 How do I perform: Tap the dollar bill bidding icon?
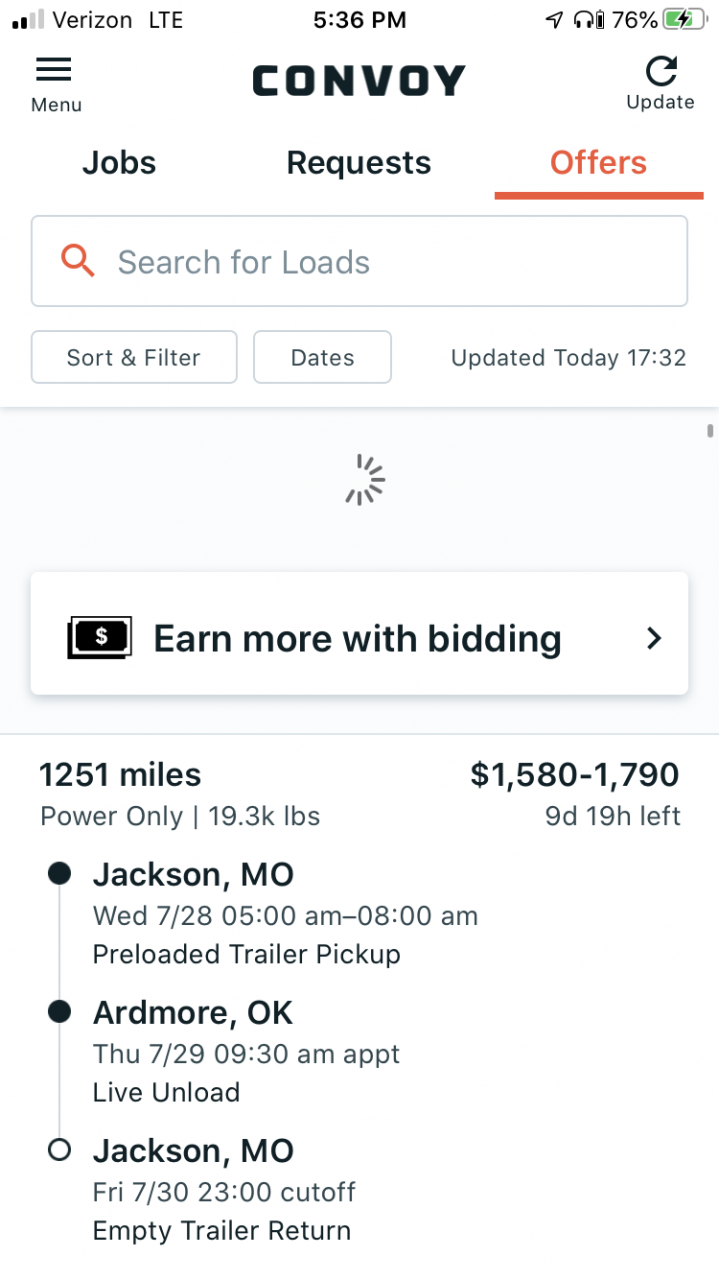pos(100,638)
